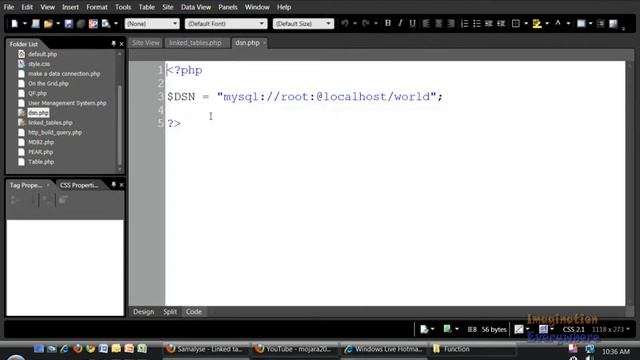
Task: Select User Management System.php file
Action: [x=67, y=103]
